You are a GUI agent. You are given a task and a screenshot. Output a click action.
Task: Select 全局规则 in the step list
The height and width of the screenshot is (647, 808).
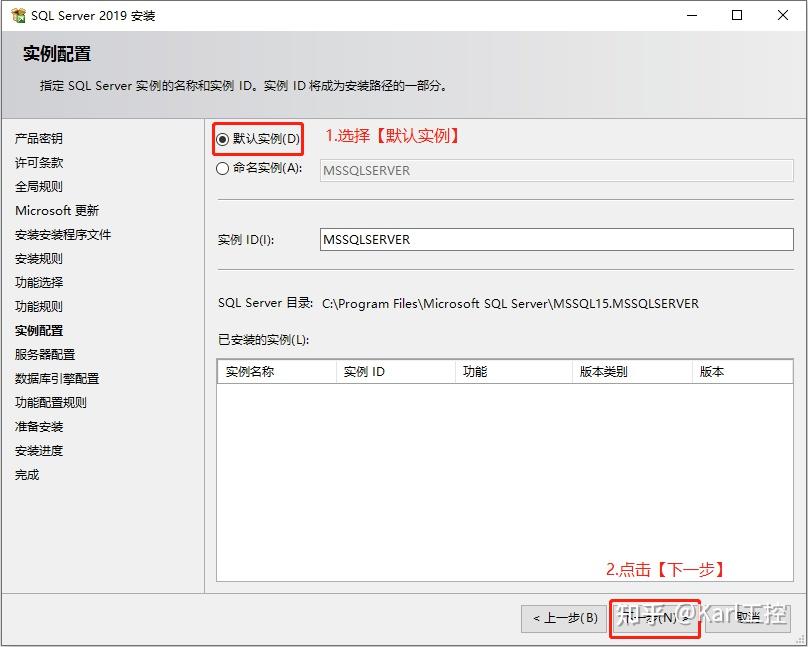coord(39,186)
